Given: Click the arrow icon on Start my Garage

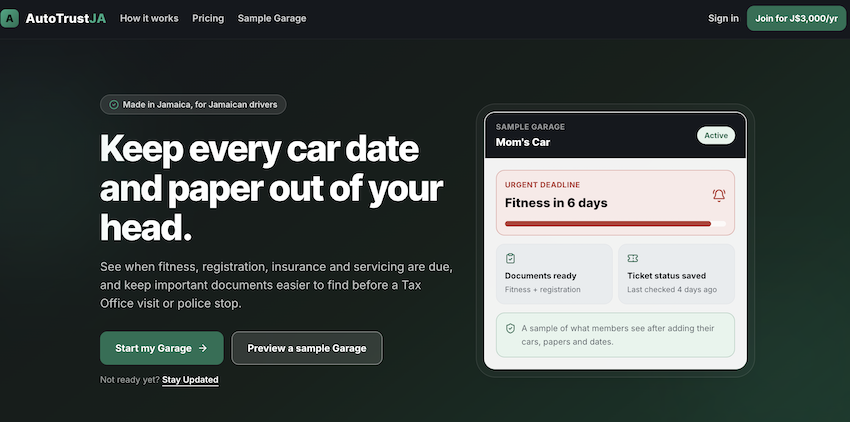Looking at the screenshot, I should [203, 348].
